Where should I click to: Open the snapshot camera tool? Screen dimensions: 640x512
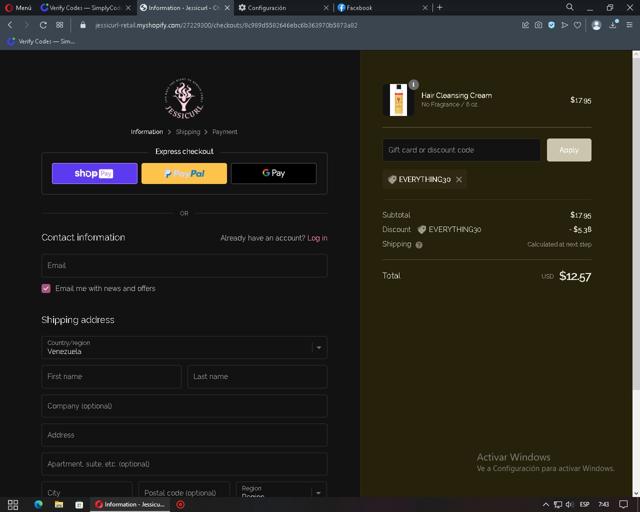click(x=538, y=25)
